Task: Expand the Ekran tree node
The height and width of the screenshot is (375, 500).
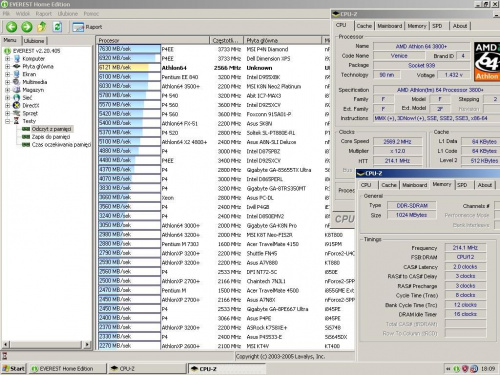Action: 7,74
